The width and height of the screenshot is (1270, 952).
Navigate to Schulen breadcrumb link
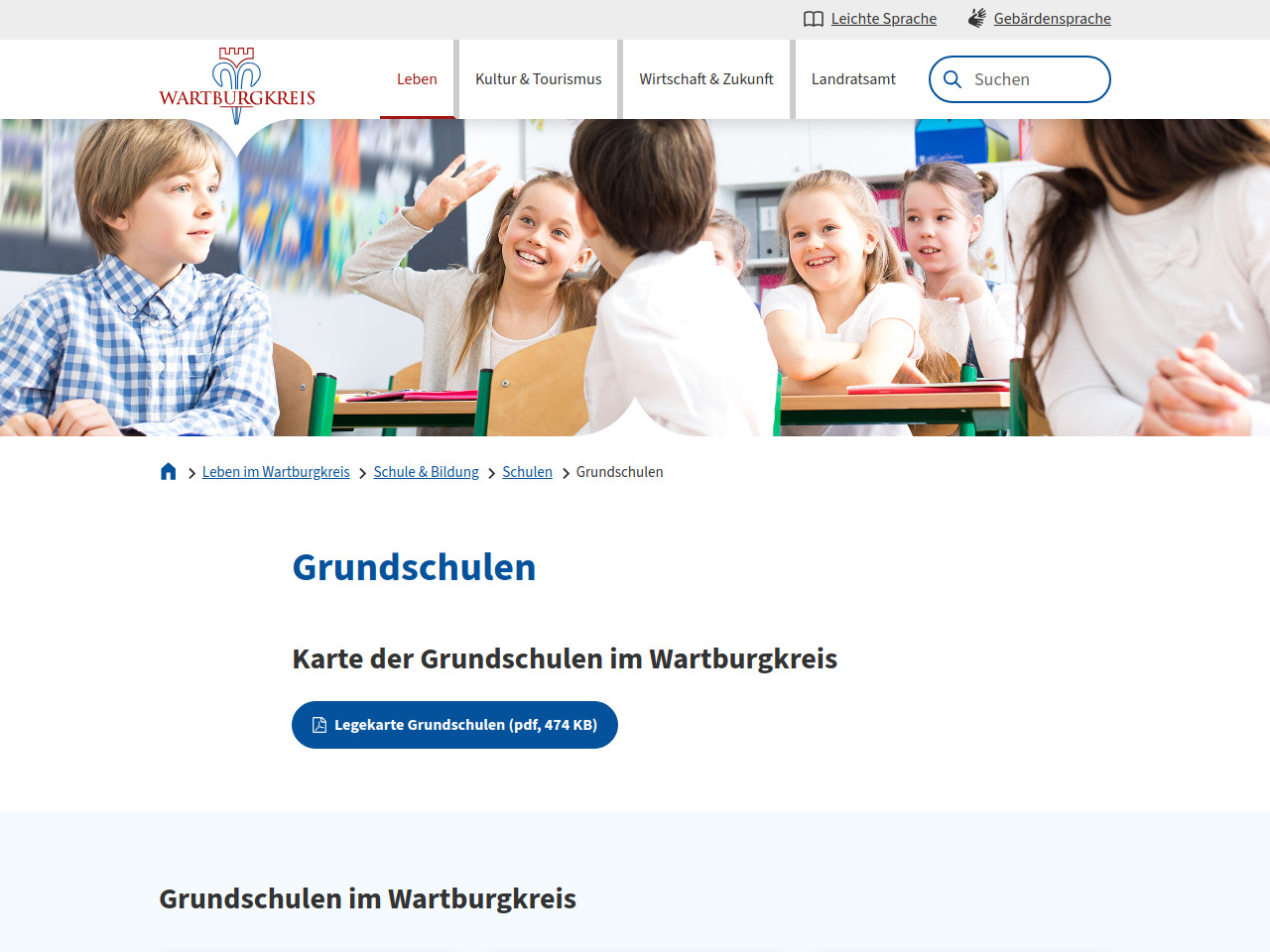pyautogui.click(x=527, y=472)
